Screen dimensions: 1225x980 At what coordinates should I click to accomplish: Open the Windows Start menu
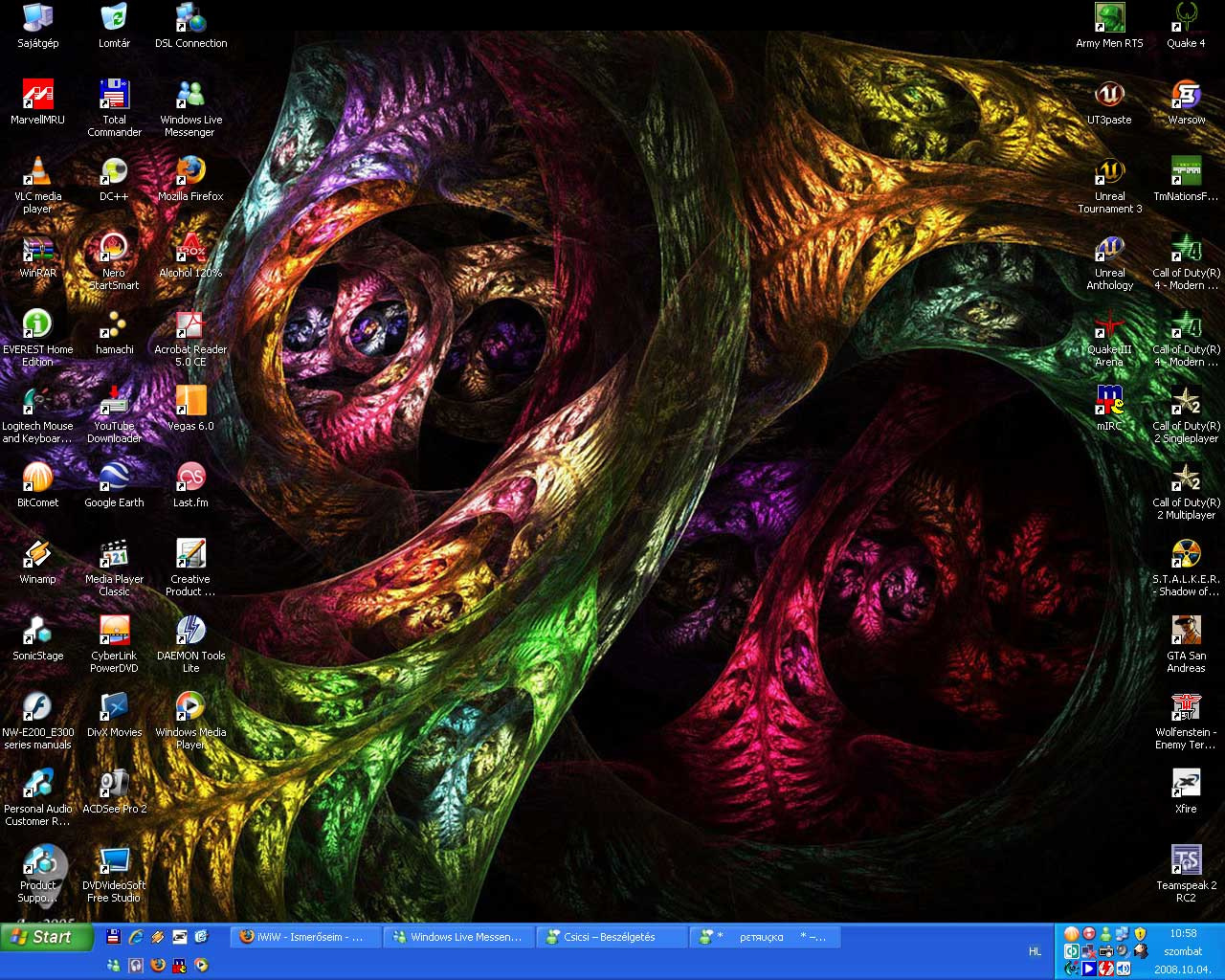(x=47, y=937)
